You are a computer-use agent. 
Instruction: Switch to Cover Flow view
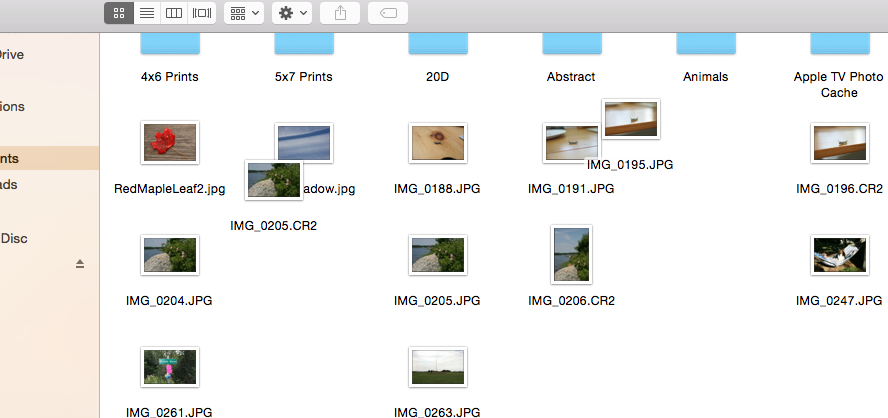coord(202,13)
